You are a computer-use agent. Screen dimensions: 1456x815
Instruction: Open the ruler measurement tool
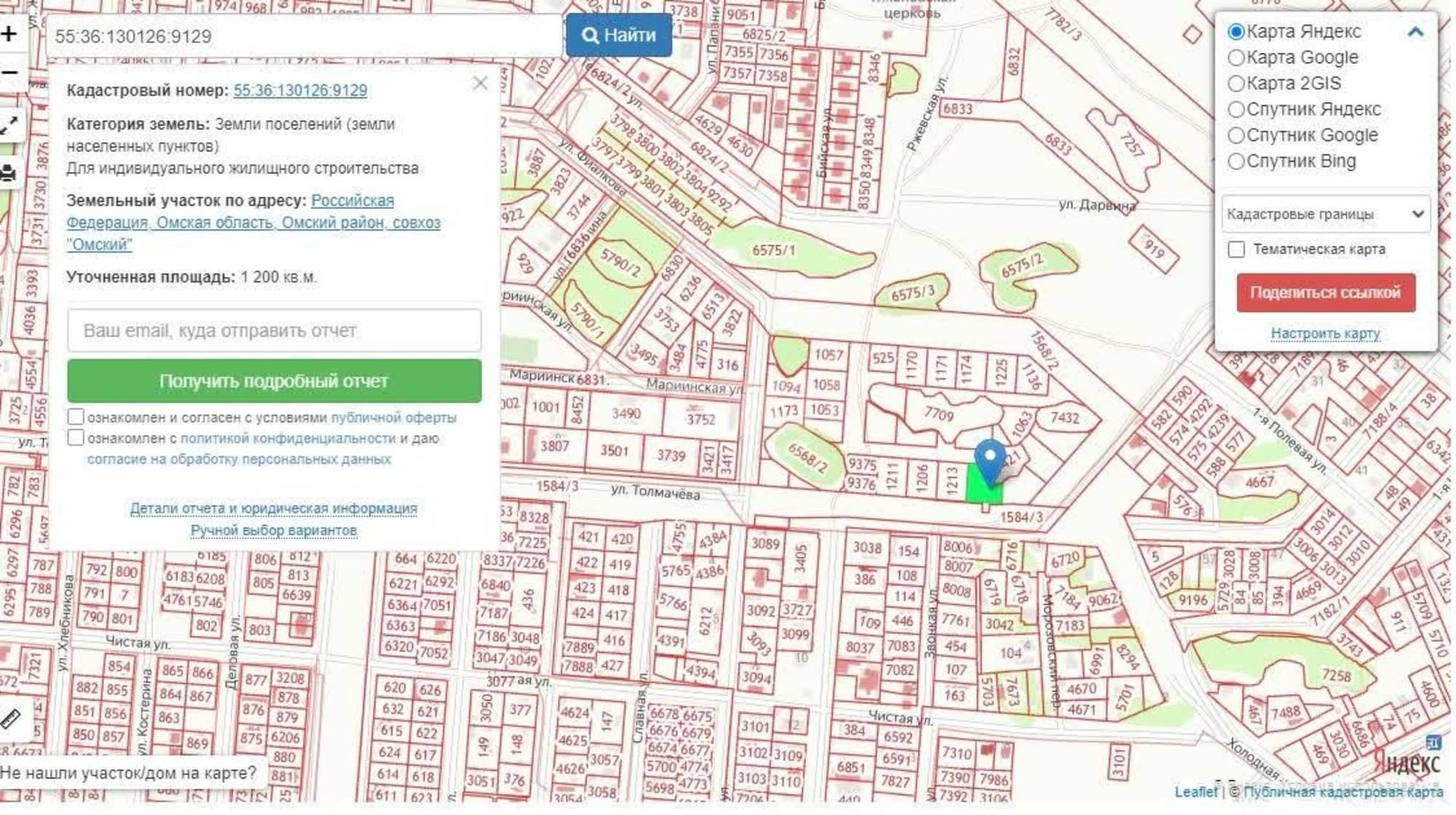(x=10, y=720)
